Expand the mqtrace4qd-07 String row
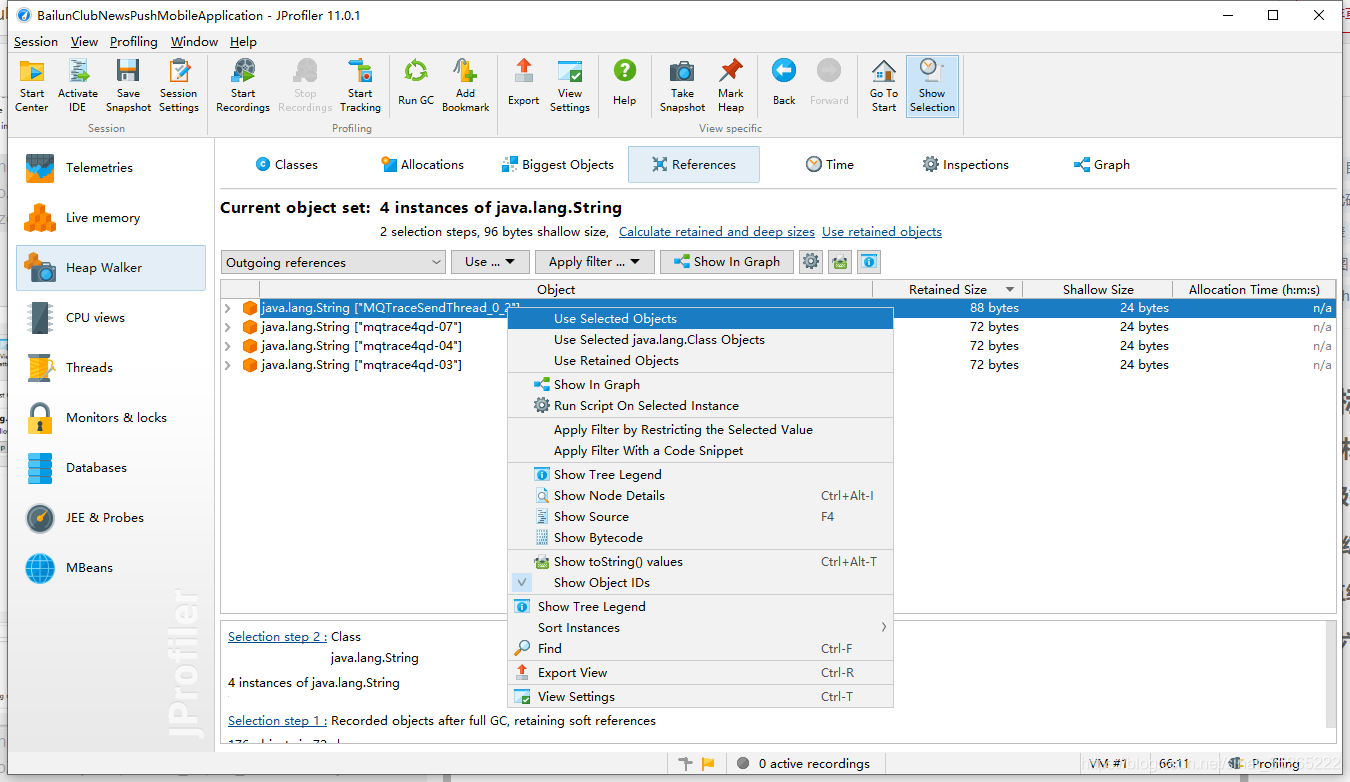The height and width of the screenshot is (782, 1350). [228, 327]
